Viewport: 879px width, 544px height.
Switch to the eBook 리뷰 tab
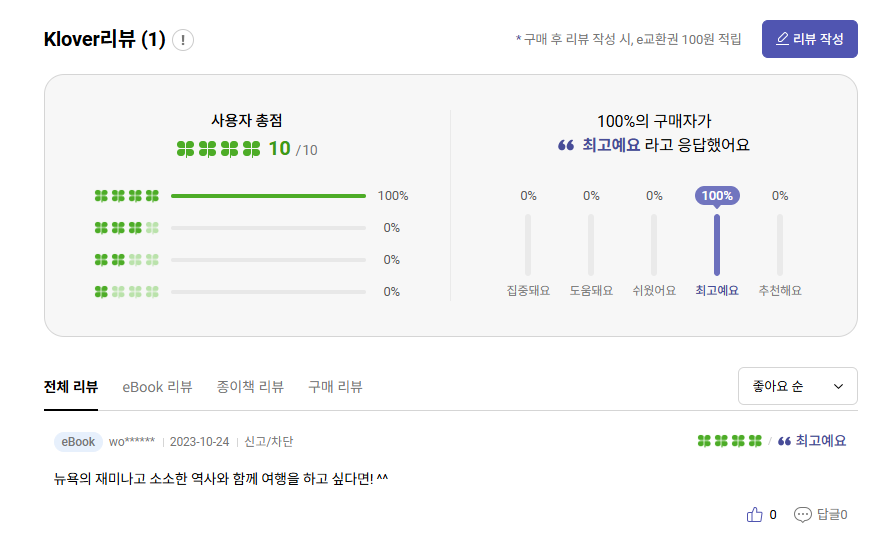[157, 387]
